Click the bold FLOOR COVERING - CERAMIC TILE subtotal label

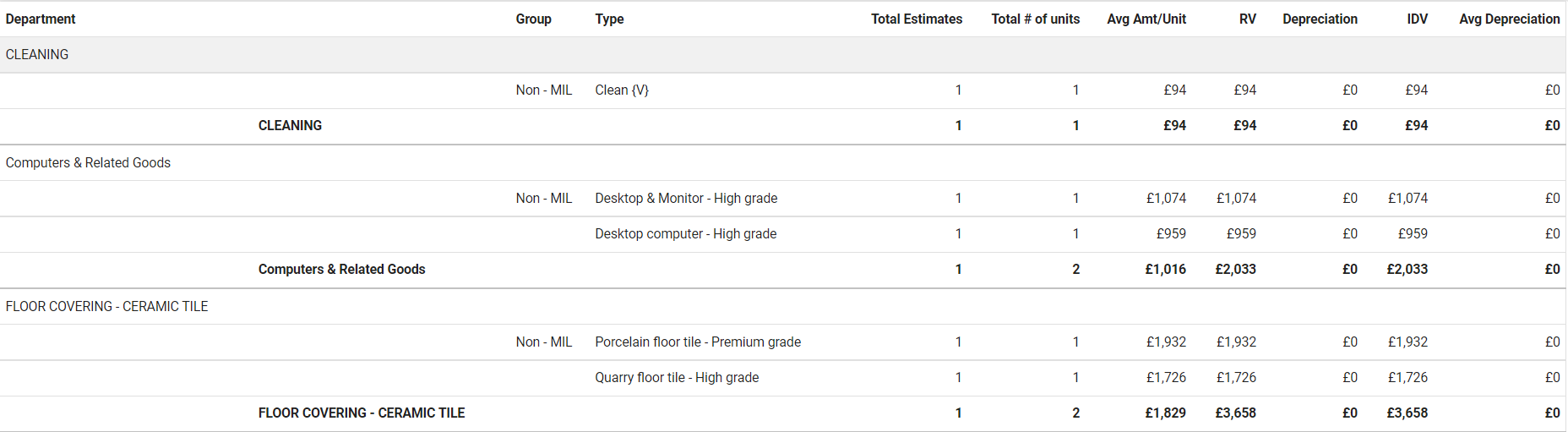point(362,413)
